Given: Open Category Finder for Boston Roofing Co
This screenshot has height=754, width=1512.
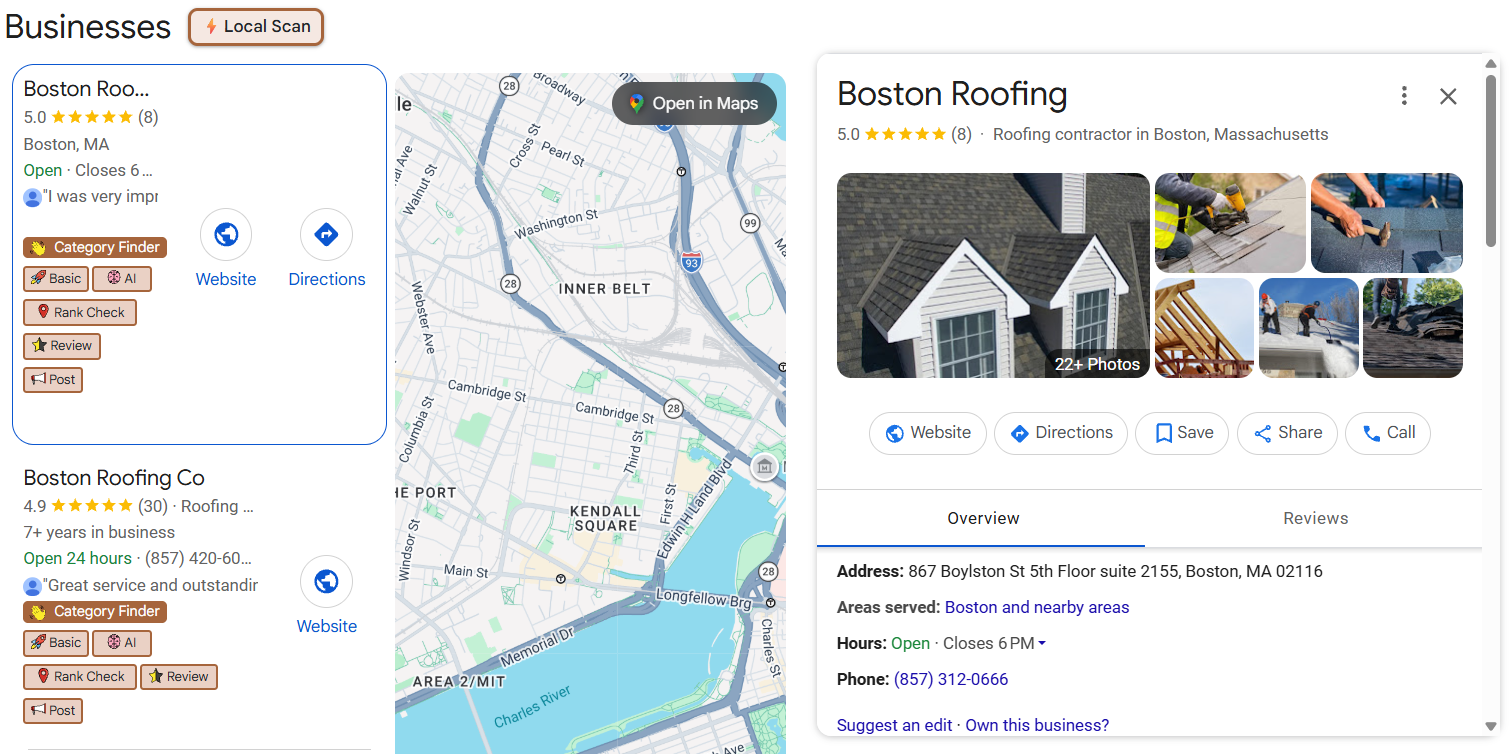Looking at the screenshot, I should click(95, 611).
